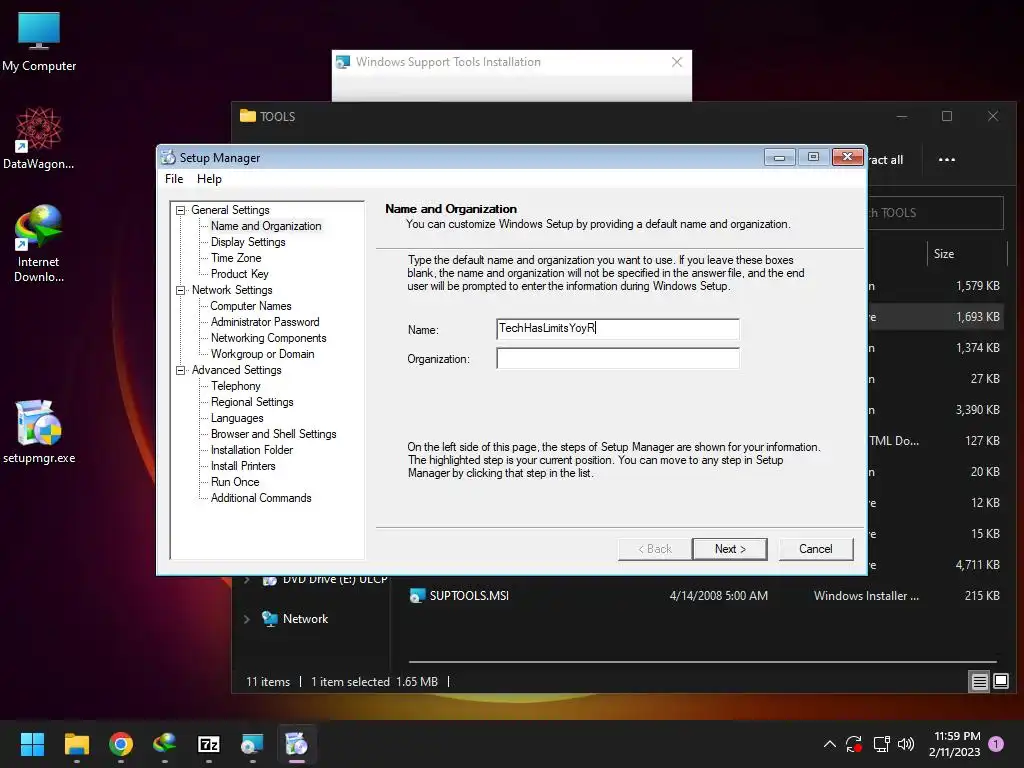Expand the DVD Drive (E:) node

[246, 580]
